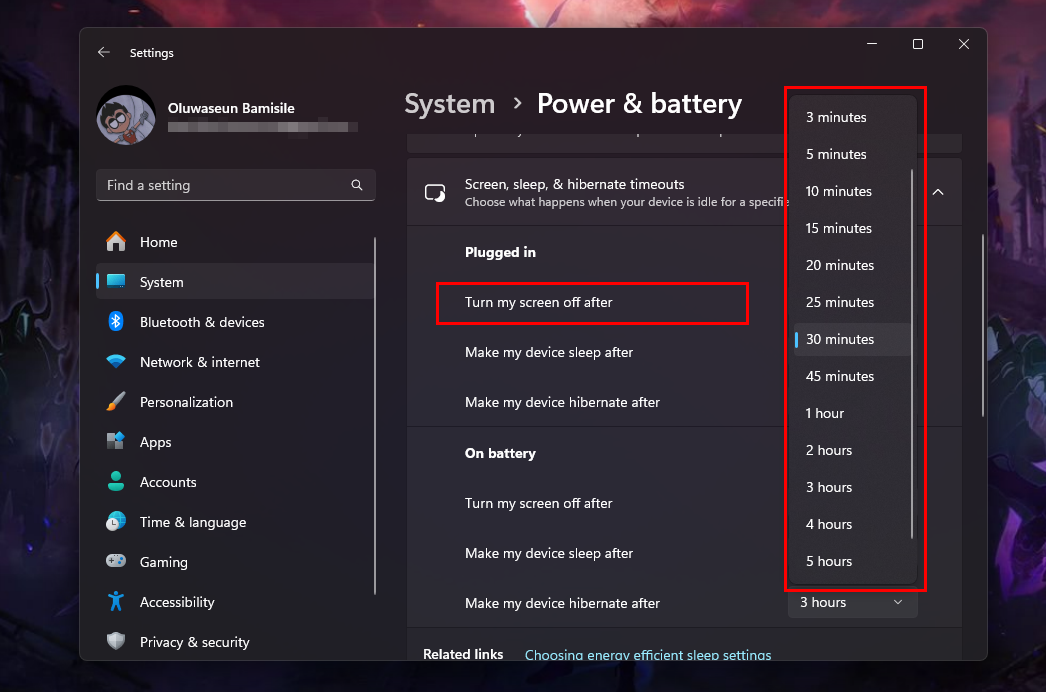The height and width of the screenshot is (692, 1046).
Task: Open Time & language settings
Action: click(193, 522)
